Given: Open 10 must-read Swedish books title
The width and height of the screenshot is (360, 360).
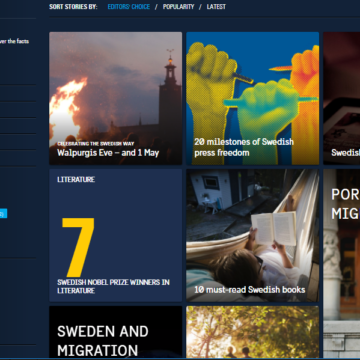Looking at the screenshot, I should click(x=250, y=289).
